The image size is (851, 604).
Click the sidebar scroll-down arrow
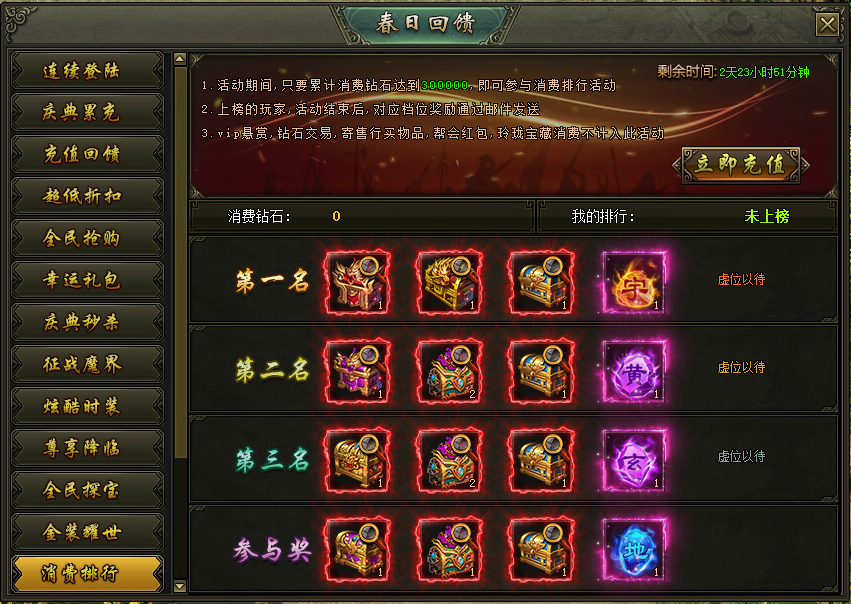click(180, 586)
